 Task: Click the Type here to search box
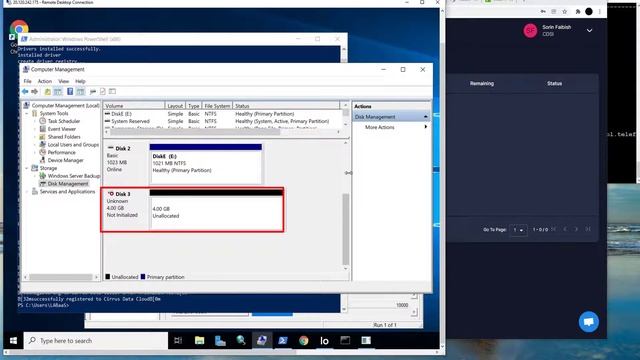96,340
